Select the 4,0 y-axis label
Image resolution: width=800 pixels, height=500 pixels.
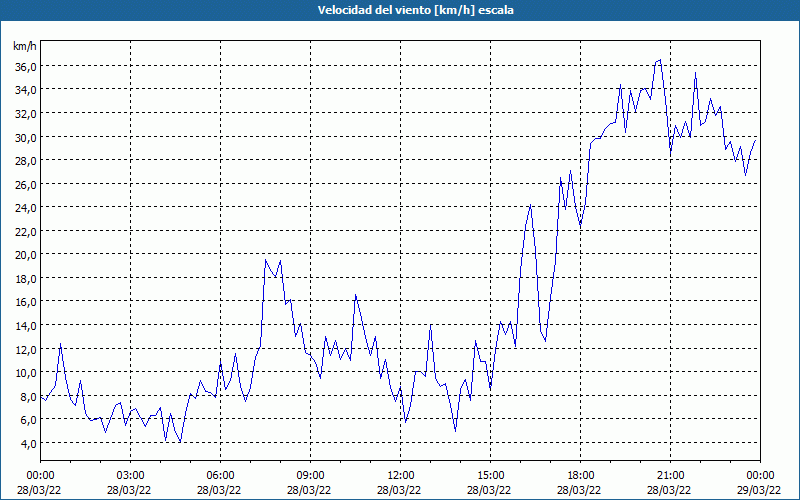tap(27, 443)
